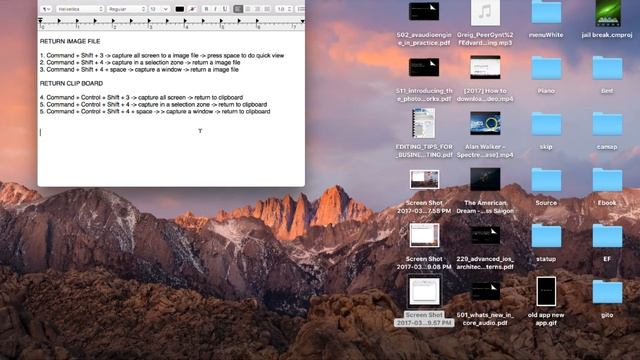Open the paragraph styles dropdown

pos(47,9)
